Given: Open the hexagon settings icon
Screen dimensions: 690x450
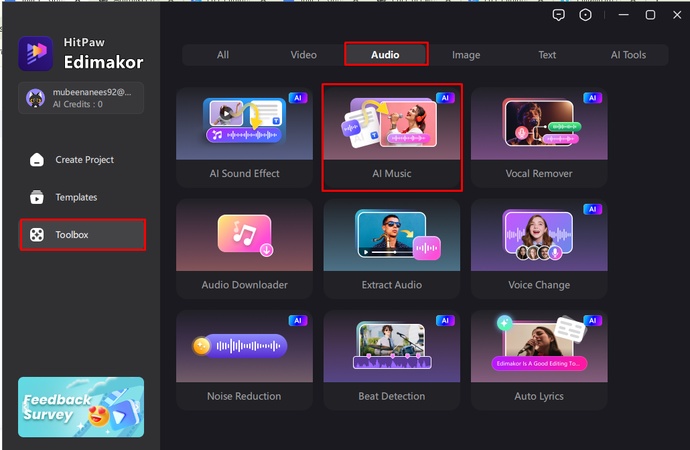Looking at the screenshot, I should (x=585, y=15).
